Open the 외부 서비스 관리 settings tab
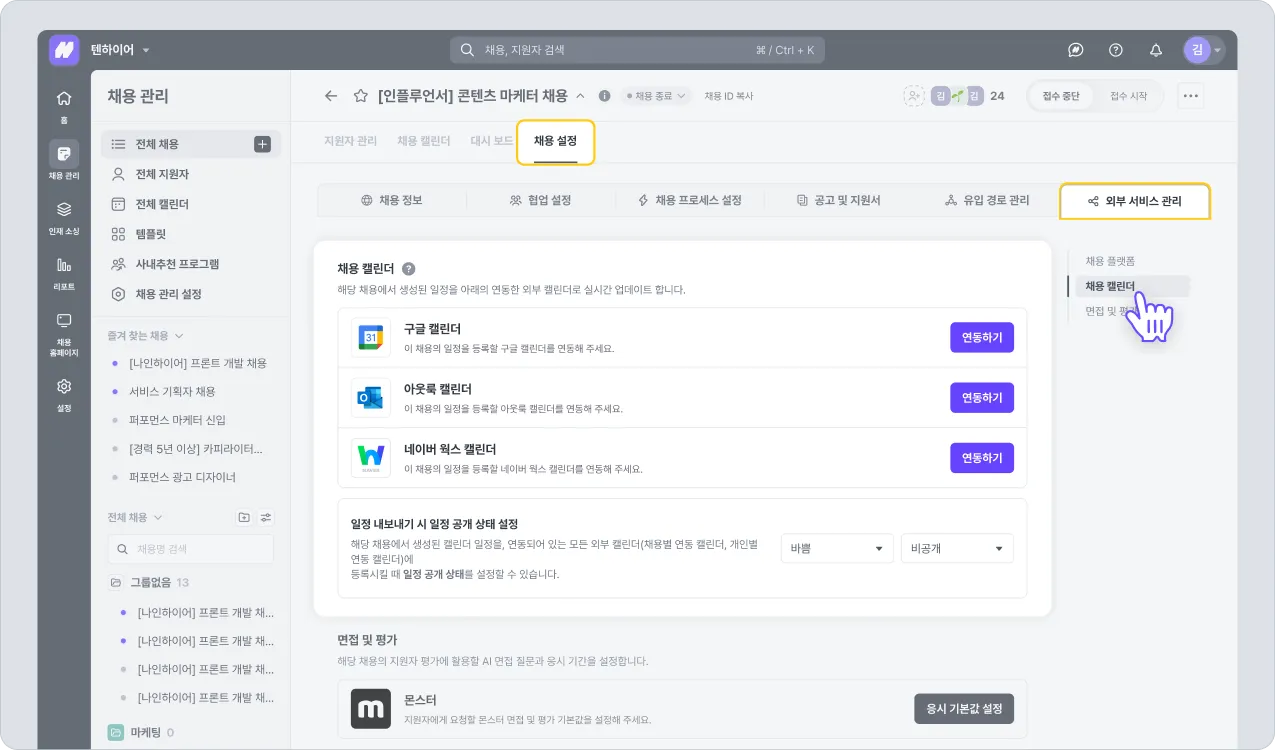Screen dimensions: 1275x750 (x=1134, y=201)
